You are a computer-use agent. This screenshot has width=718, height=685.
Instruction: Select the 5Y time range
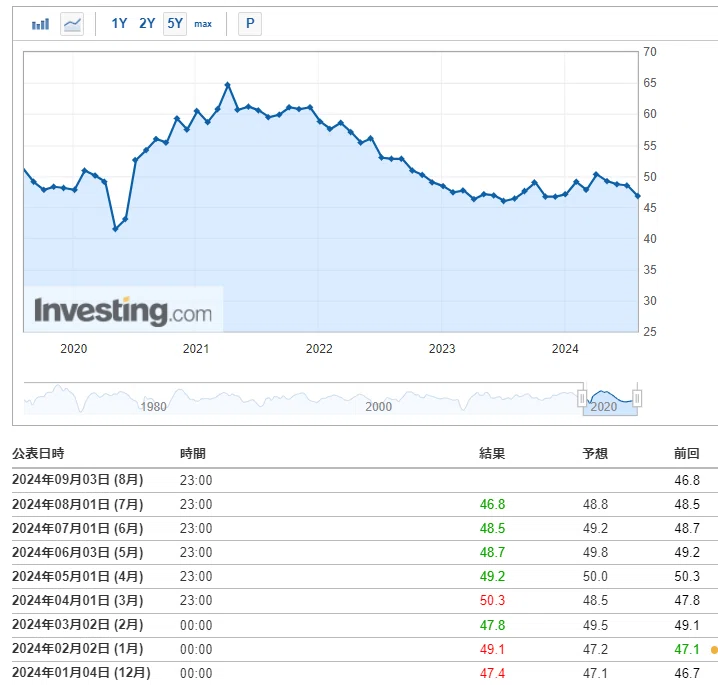[175, 23]
